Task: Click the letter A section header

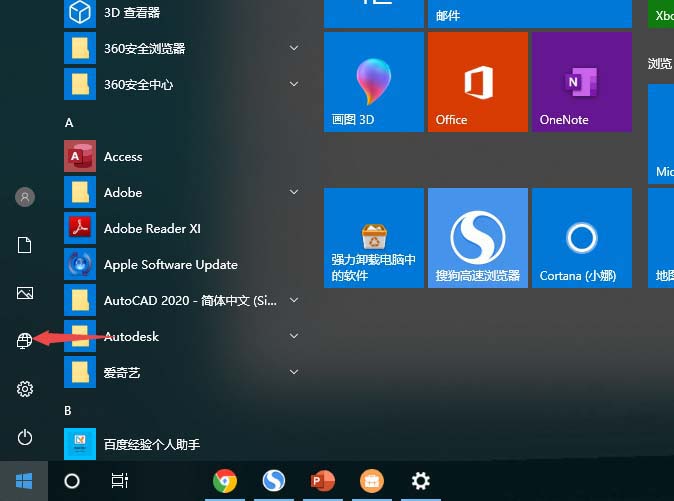Action: point(69,123)
